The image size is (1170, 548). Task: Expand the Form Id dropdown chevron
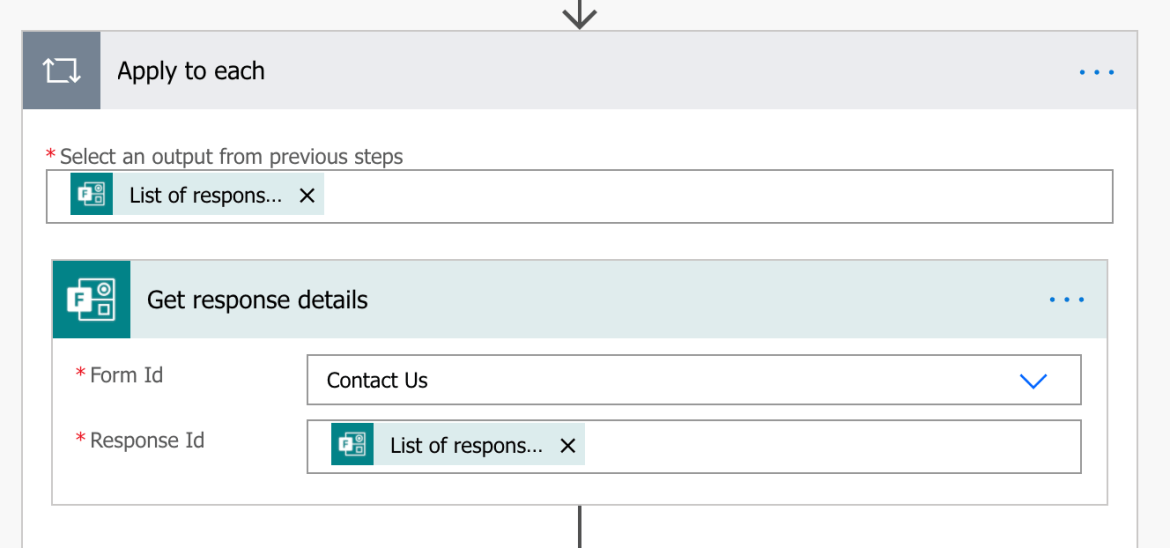tap(1032, 381)
